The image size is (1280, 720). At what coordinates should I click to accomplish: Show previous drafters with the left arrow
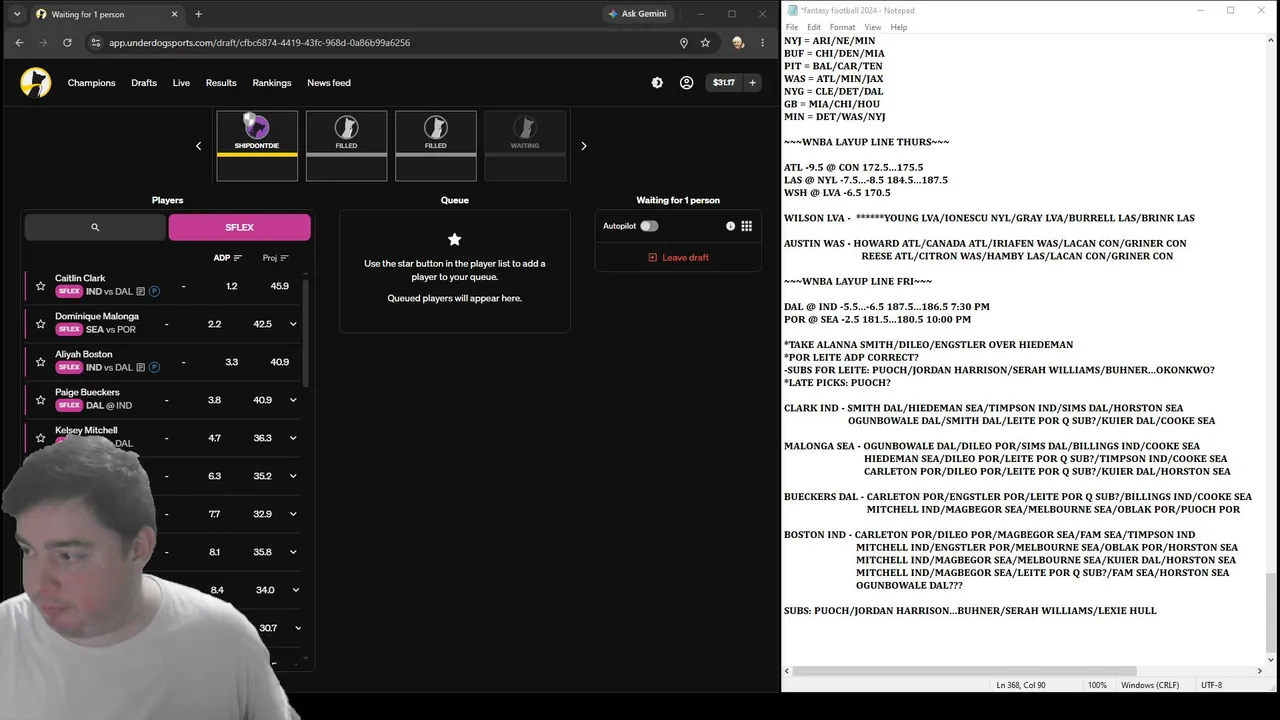pyautogui.click(x=198, y=146)
